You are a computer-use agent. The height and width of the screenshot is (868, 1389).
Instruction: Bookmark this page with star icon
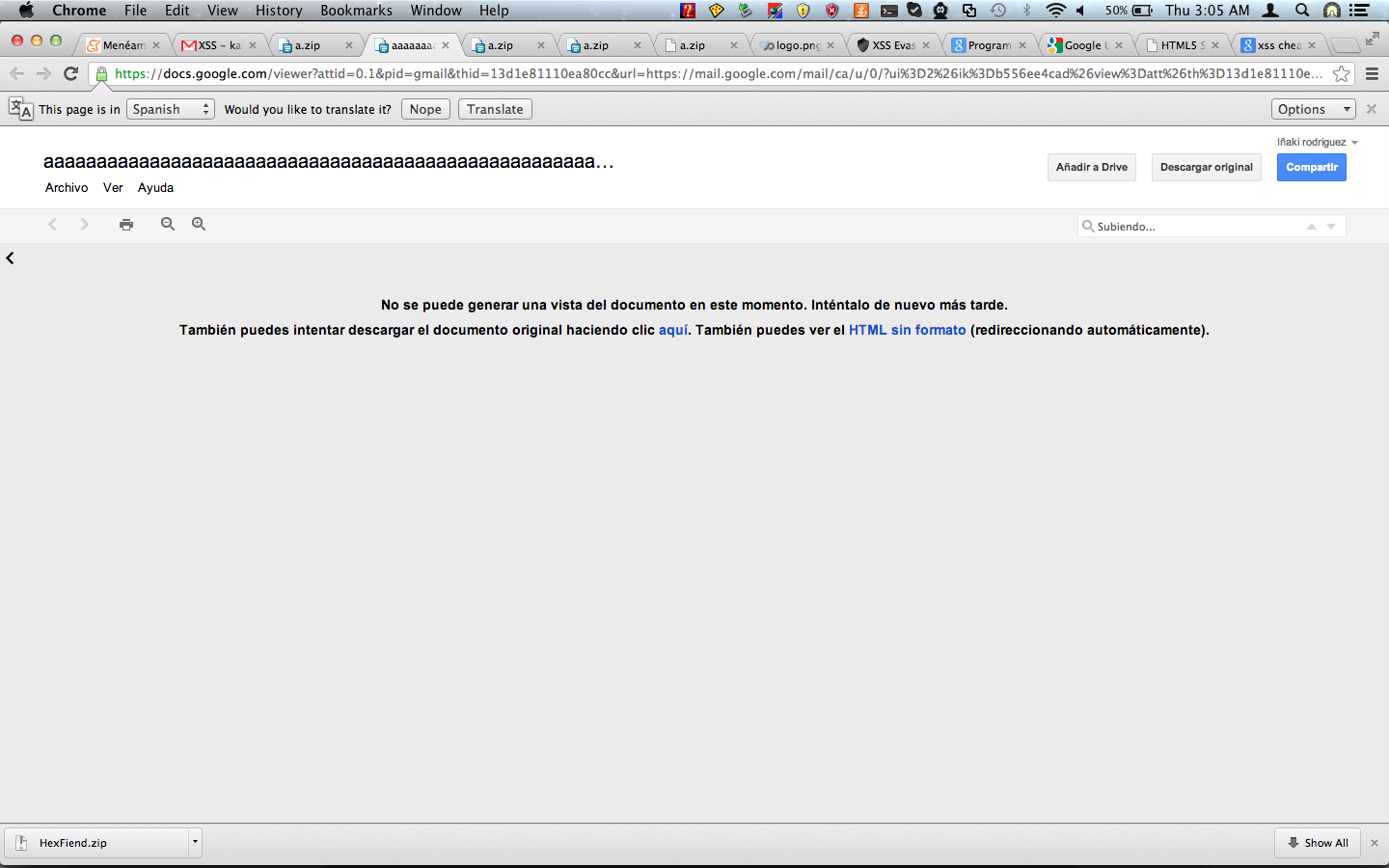click(x=1341, y=74)
